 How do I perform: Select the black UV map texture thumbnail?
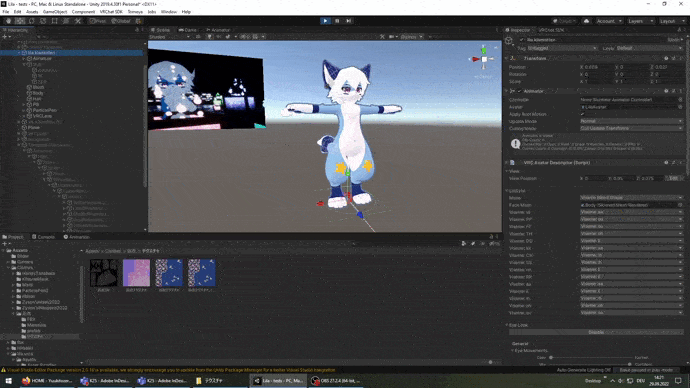104,273
